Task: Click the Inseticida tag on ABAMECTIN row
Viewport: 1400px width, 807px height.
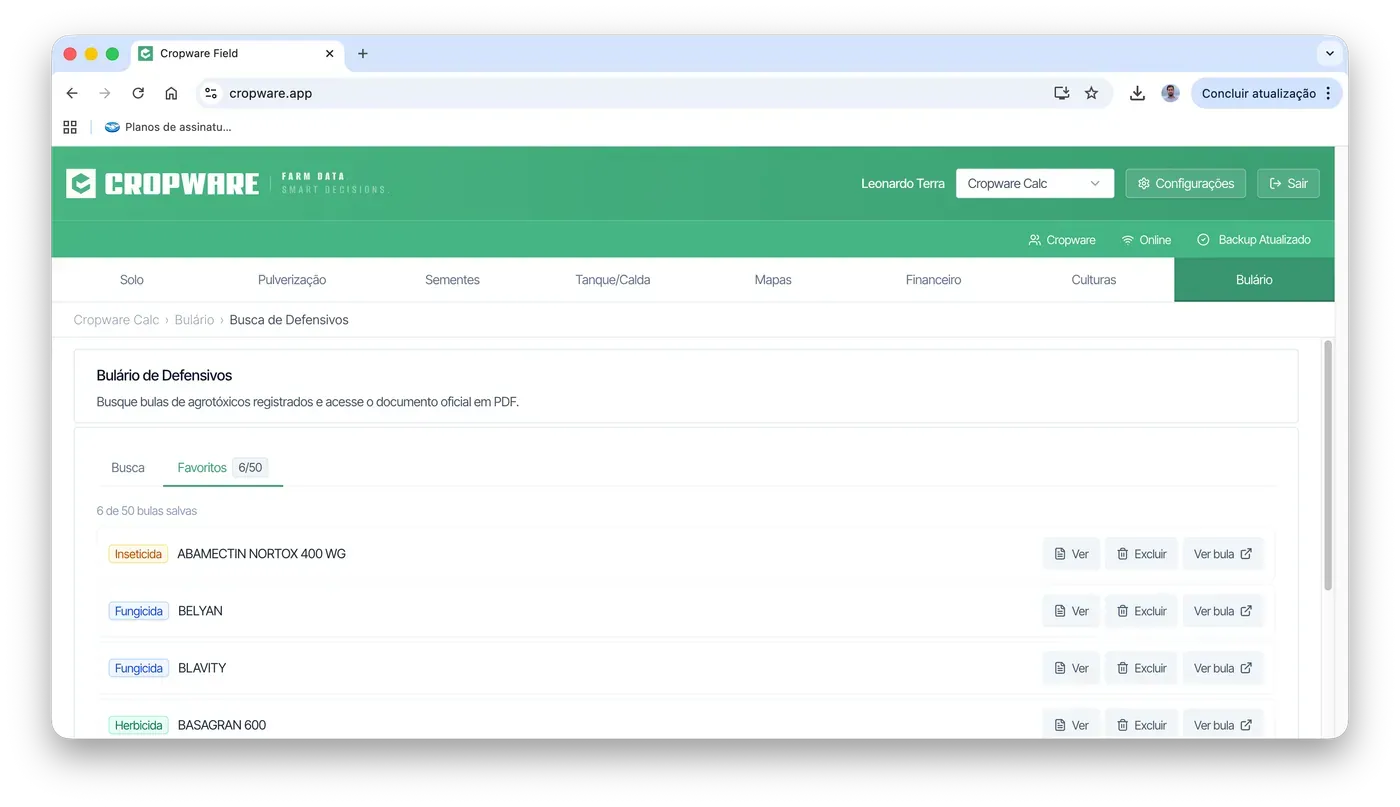Action: (138, 554)
